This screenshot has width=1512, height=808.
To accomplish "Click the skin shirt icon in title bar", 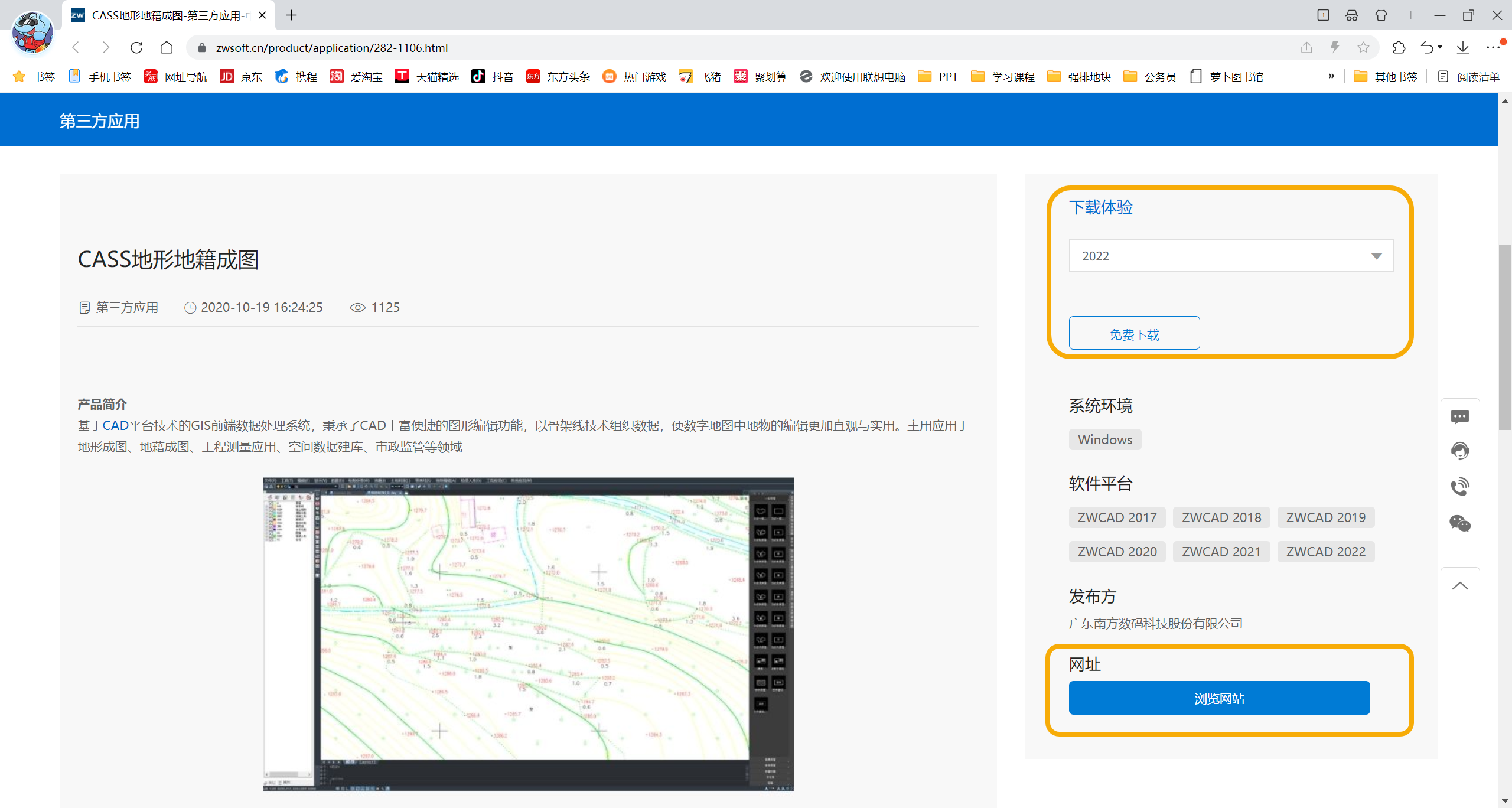I will (1381, 15).
